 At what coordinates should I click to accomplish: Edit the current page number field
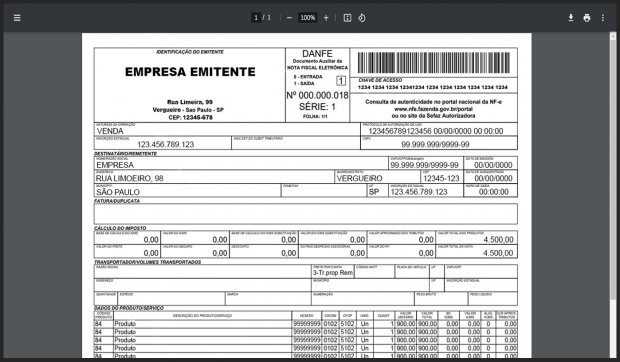coord(256,18)
